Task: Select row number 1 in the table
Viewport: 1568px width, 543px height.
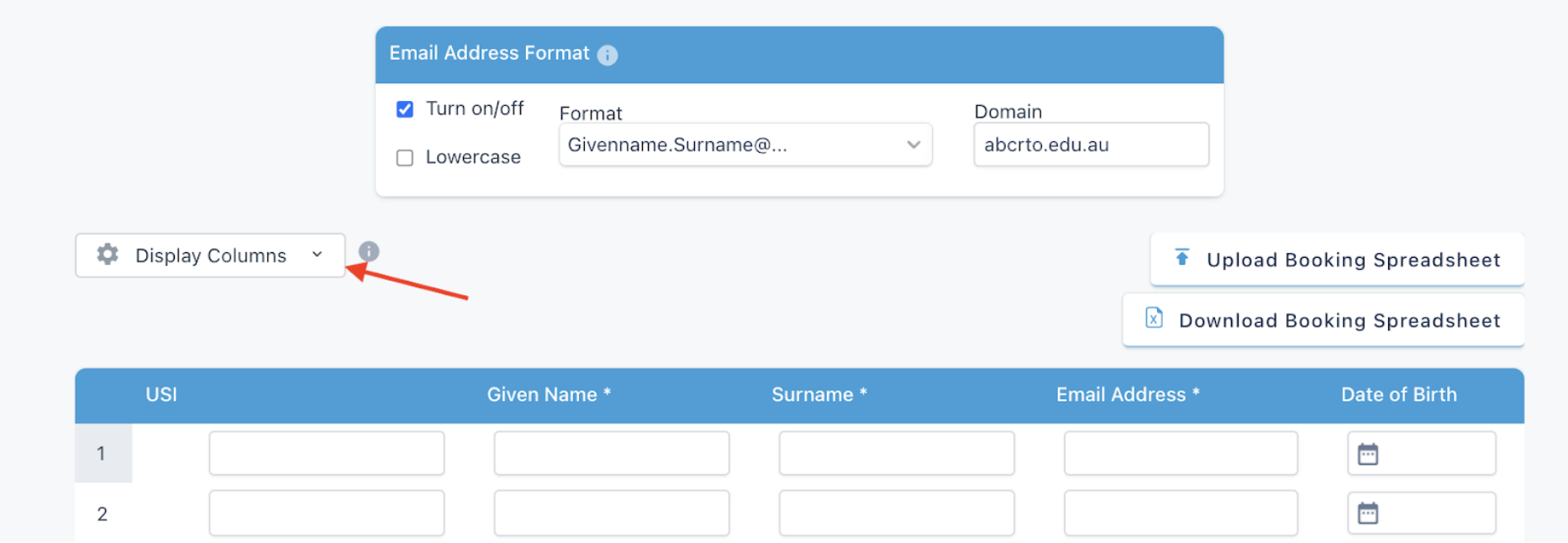Action: click(103, 453)
